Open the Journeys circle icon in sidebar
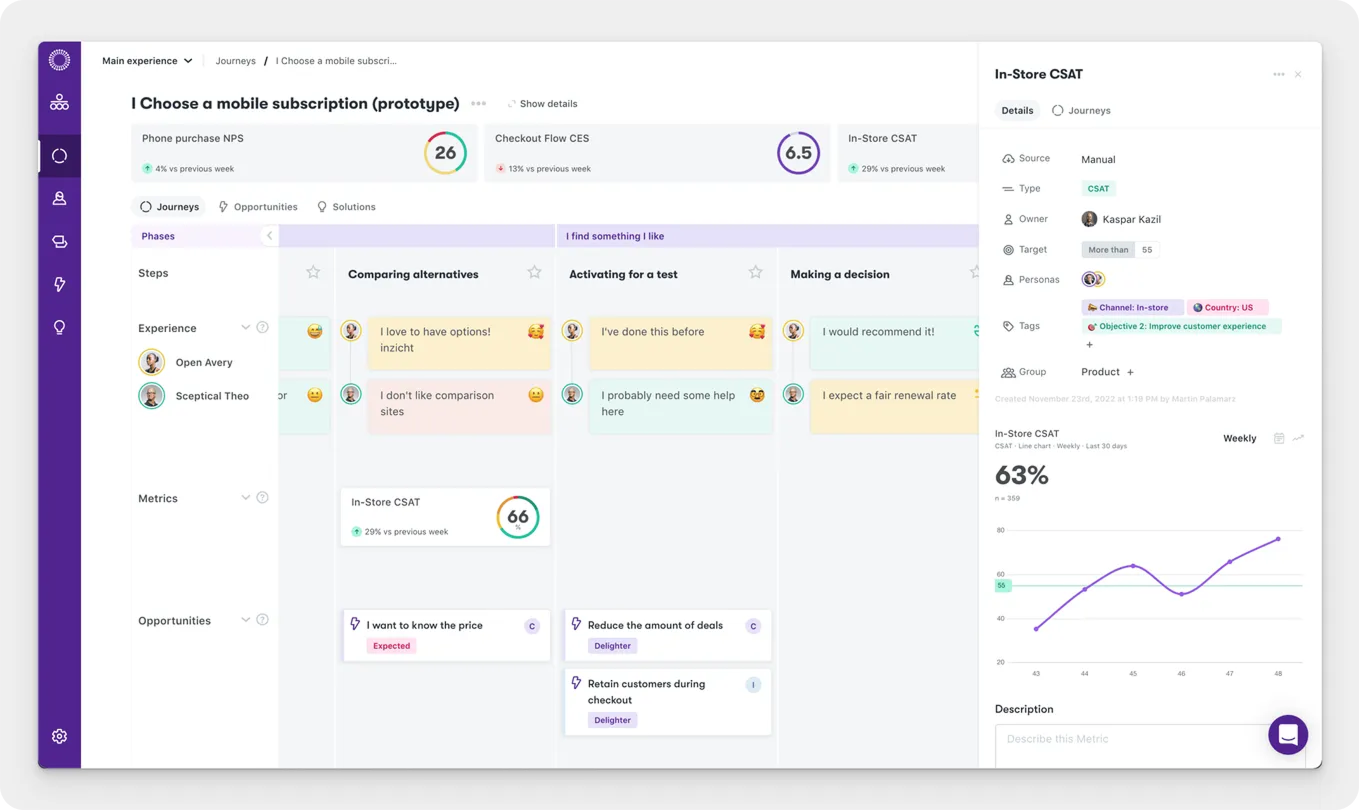This screenshot has height=810, width=1359. 59,156
